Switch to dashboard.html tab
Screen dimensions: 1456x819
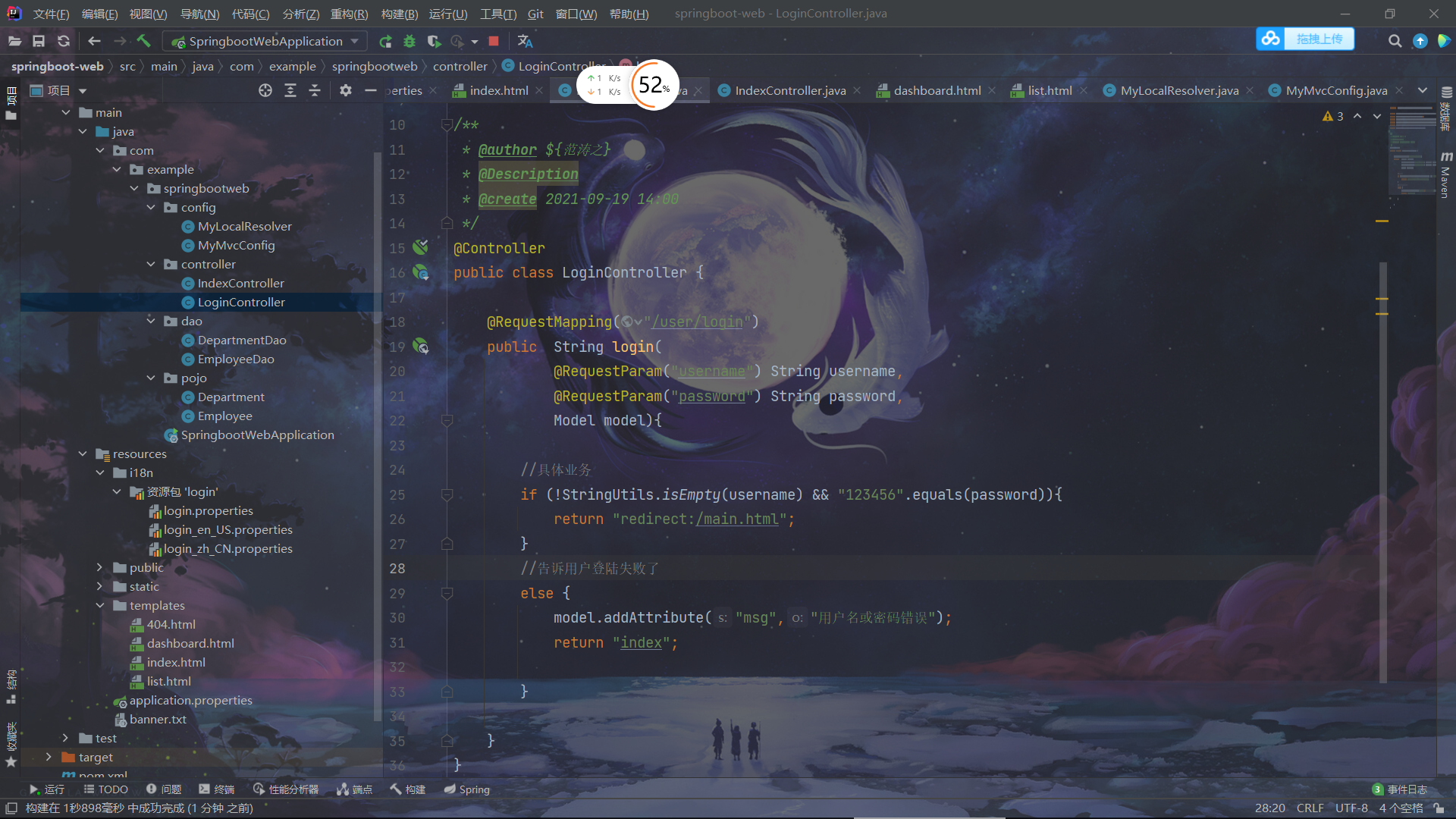(x=937, y=90)
